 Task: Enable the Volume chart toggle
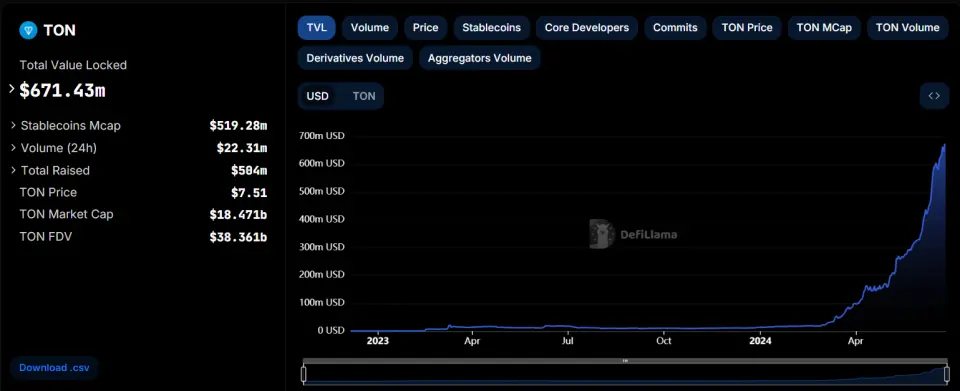(370, 28)
